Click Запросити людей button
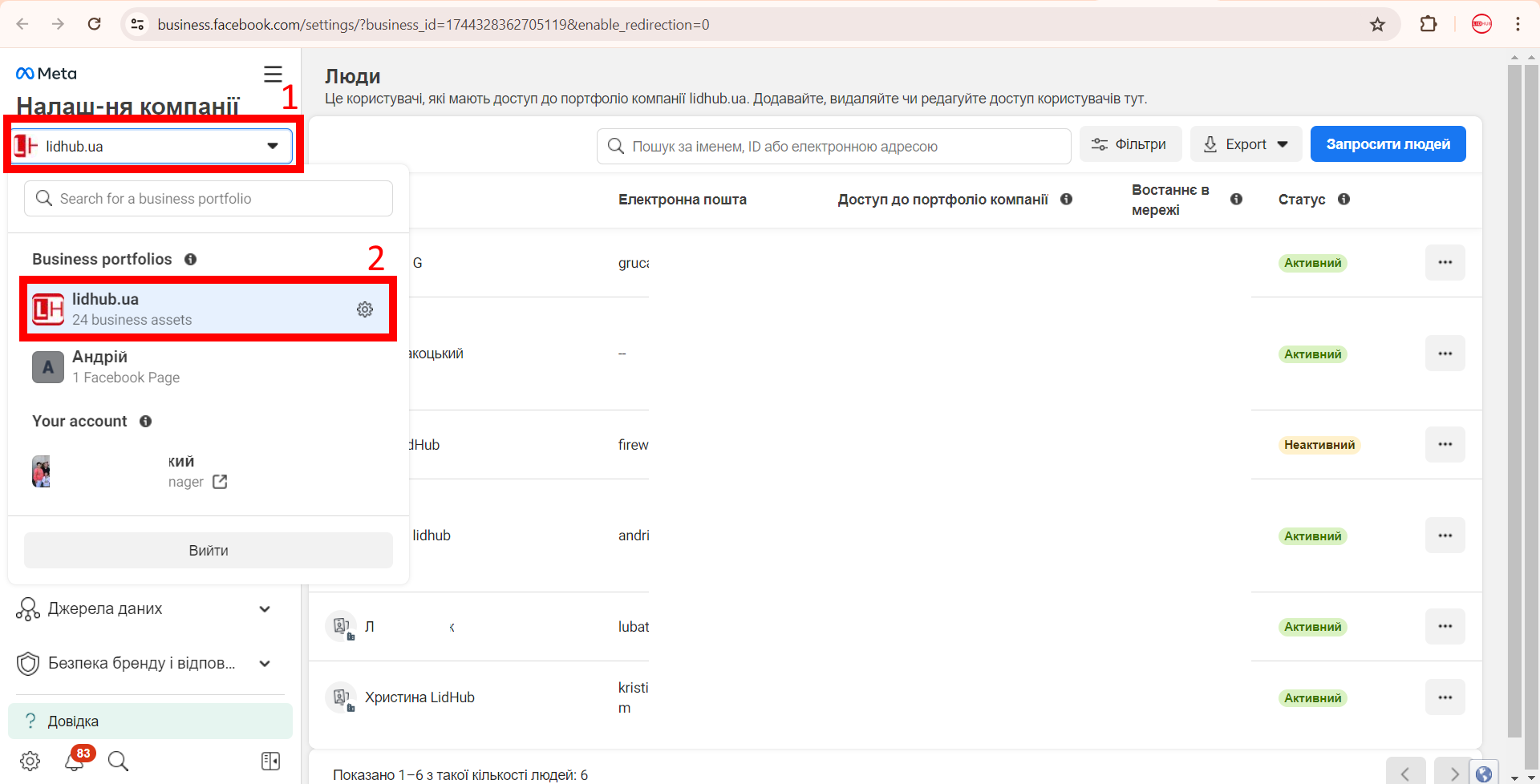 (1388, 144)
